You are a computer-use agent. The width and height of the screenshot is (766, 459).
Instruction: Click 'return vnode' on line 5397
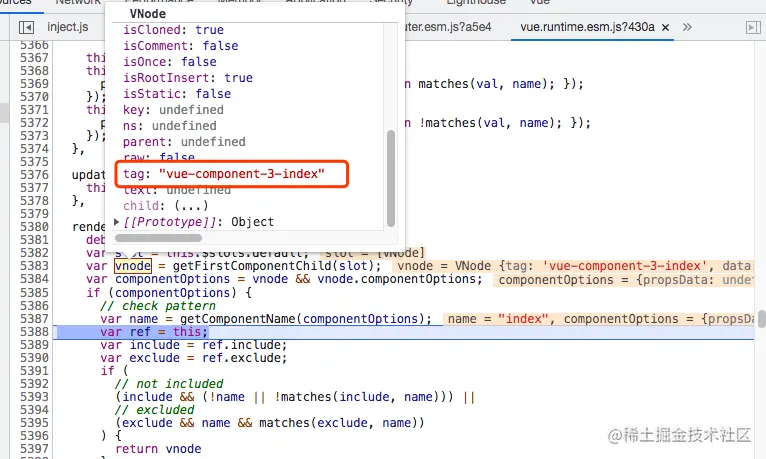pos(158,449)
